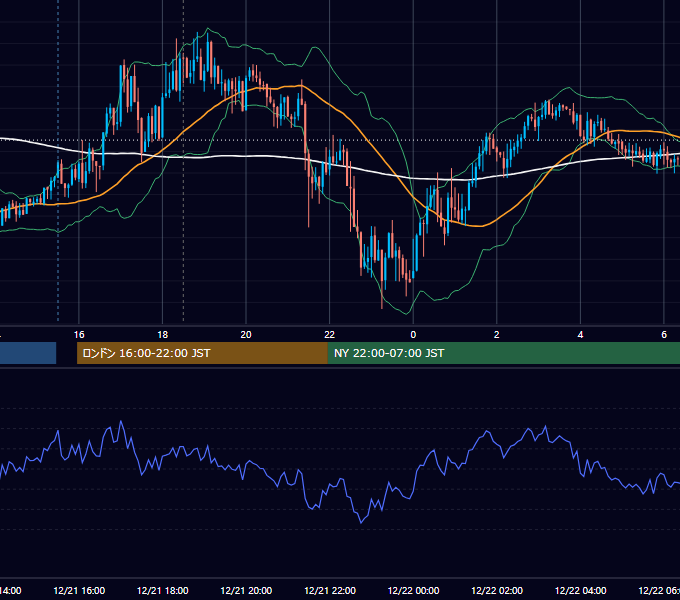Click the 12/21 22:00 time label
Image resolution: width=680 pixels, height=600 pixels.
[x=330, y=590]
